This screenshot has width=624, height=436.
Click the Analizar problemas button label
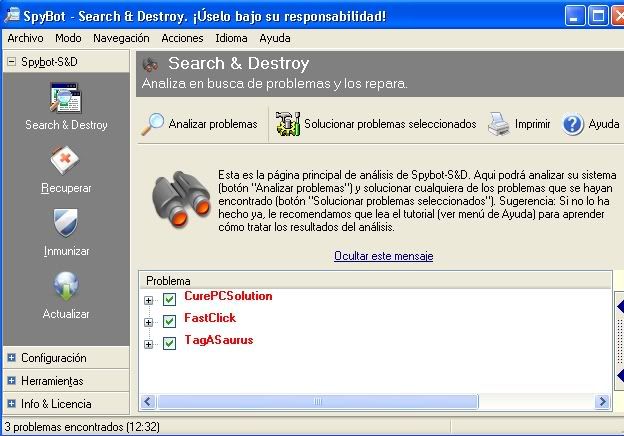click(213, 124)
